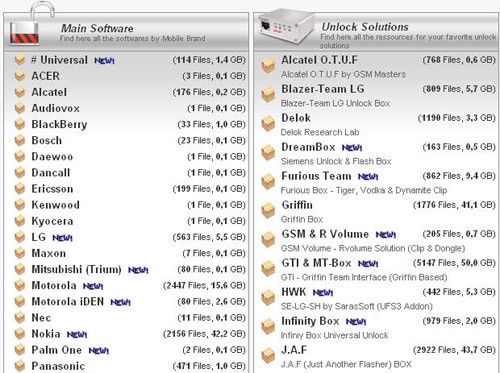
Task: Click the box icon beside Kyocera
Action: (20, 221)
